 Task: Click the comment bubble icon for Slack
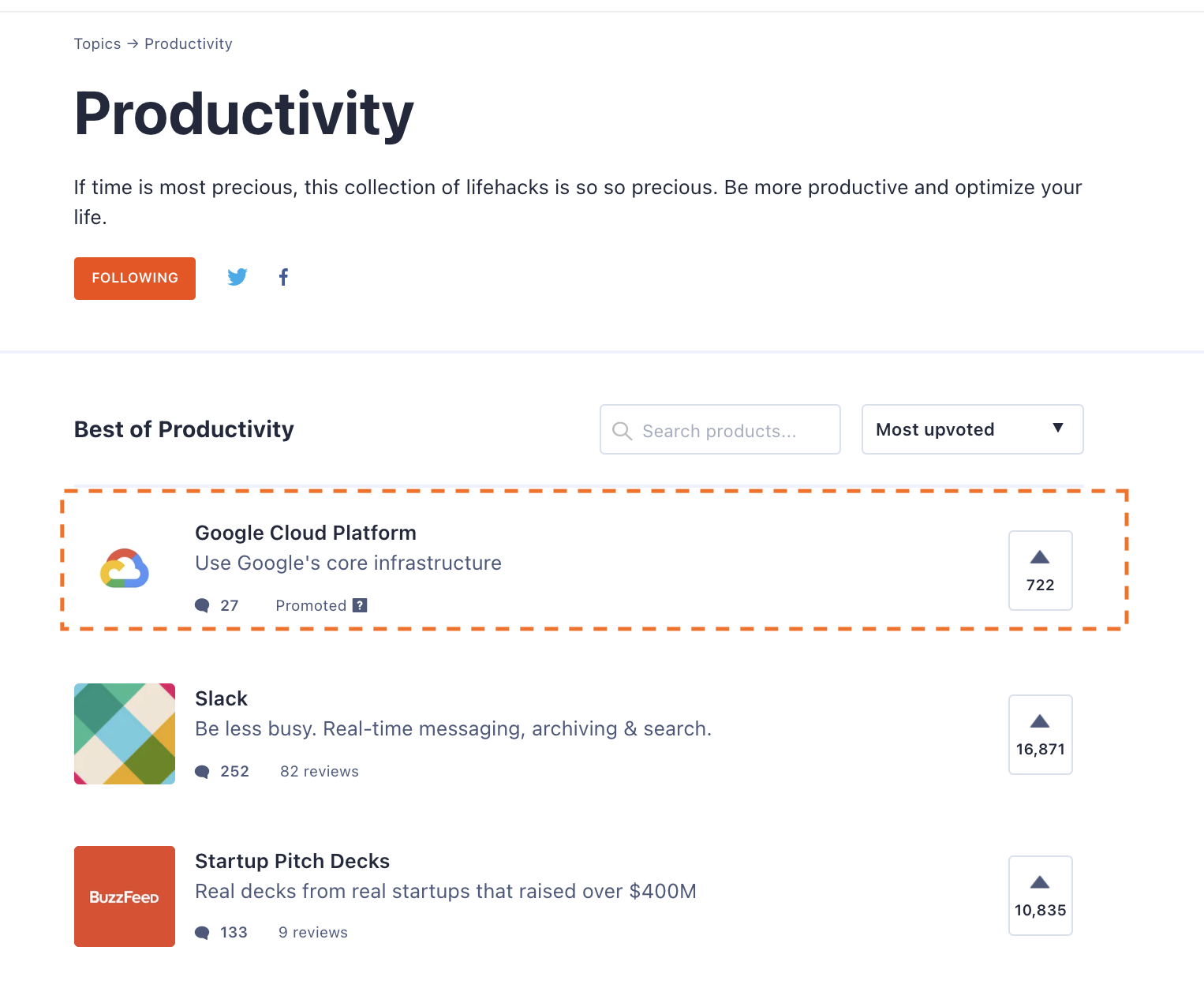pyautogui.click(x=203, y=772)
